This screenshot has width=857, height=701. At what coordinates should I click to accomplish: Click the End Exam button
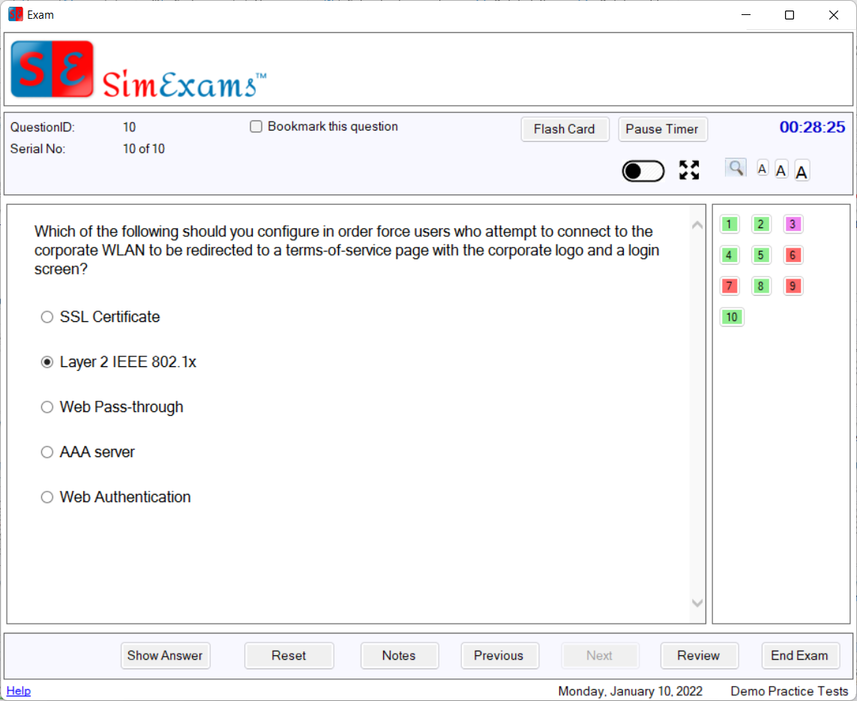coord(800,656)
